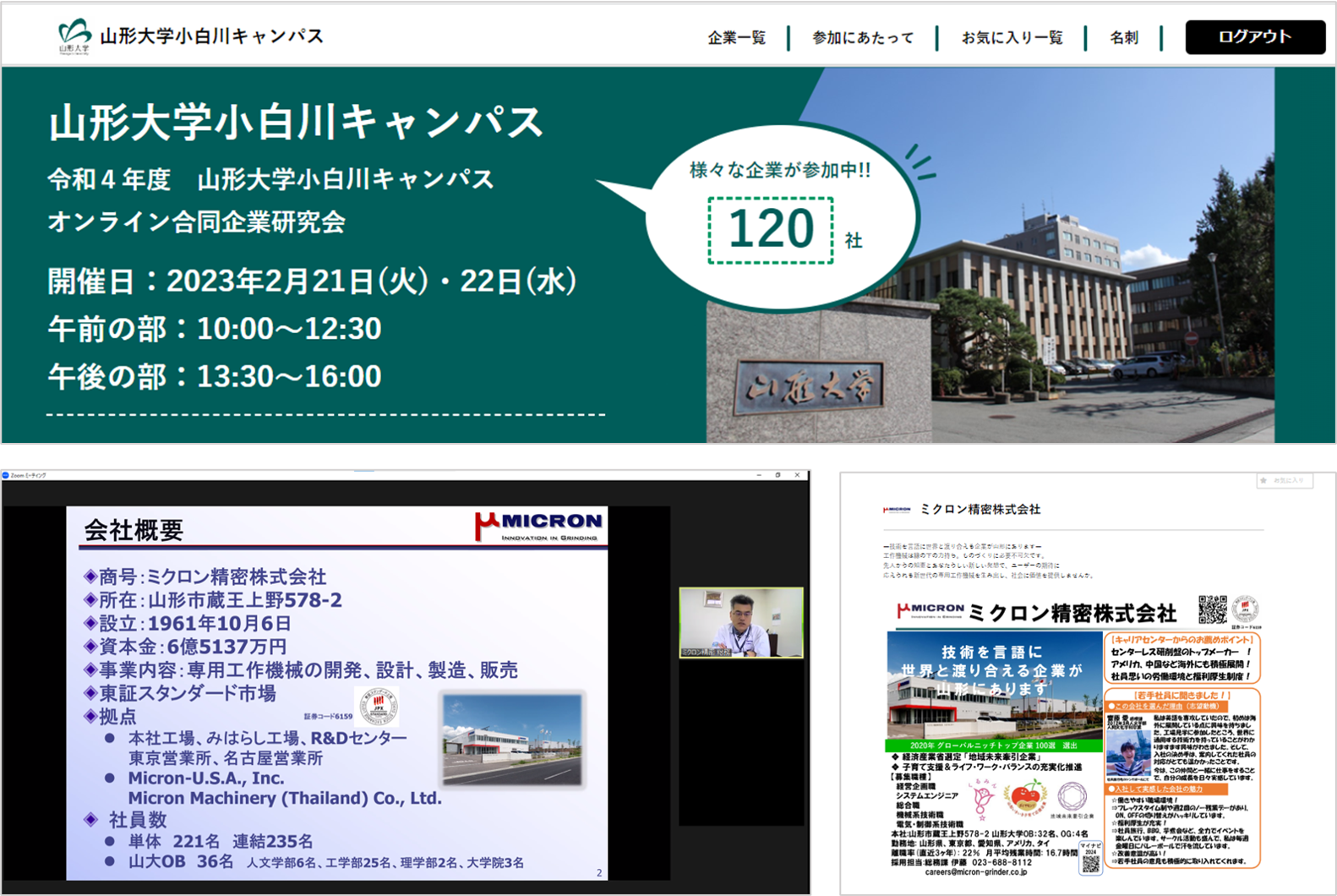Viewport: 1337px width, 896px height.
Task: Click the top QR code on company flyer
Action: [x=1213, y=609]
